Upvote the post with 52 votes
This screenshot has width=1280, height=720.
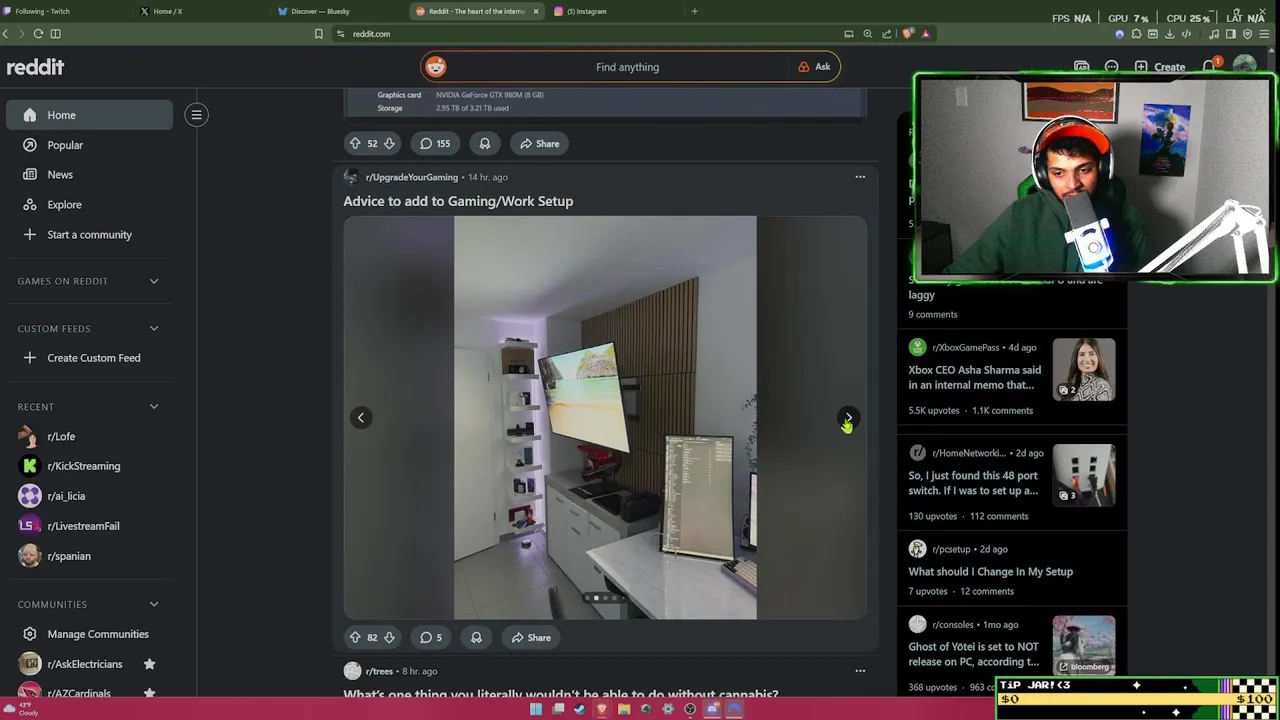click(354, 143)
